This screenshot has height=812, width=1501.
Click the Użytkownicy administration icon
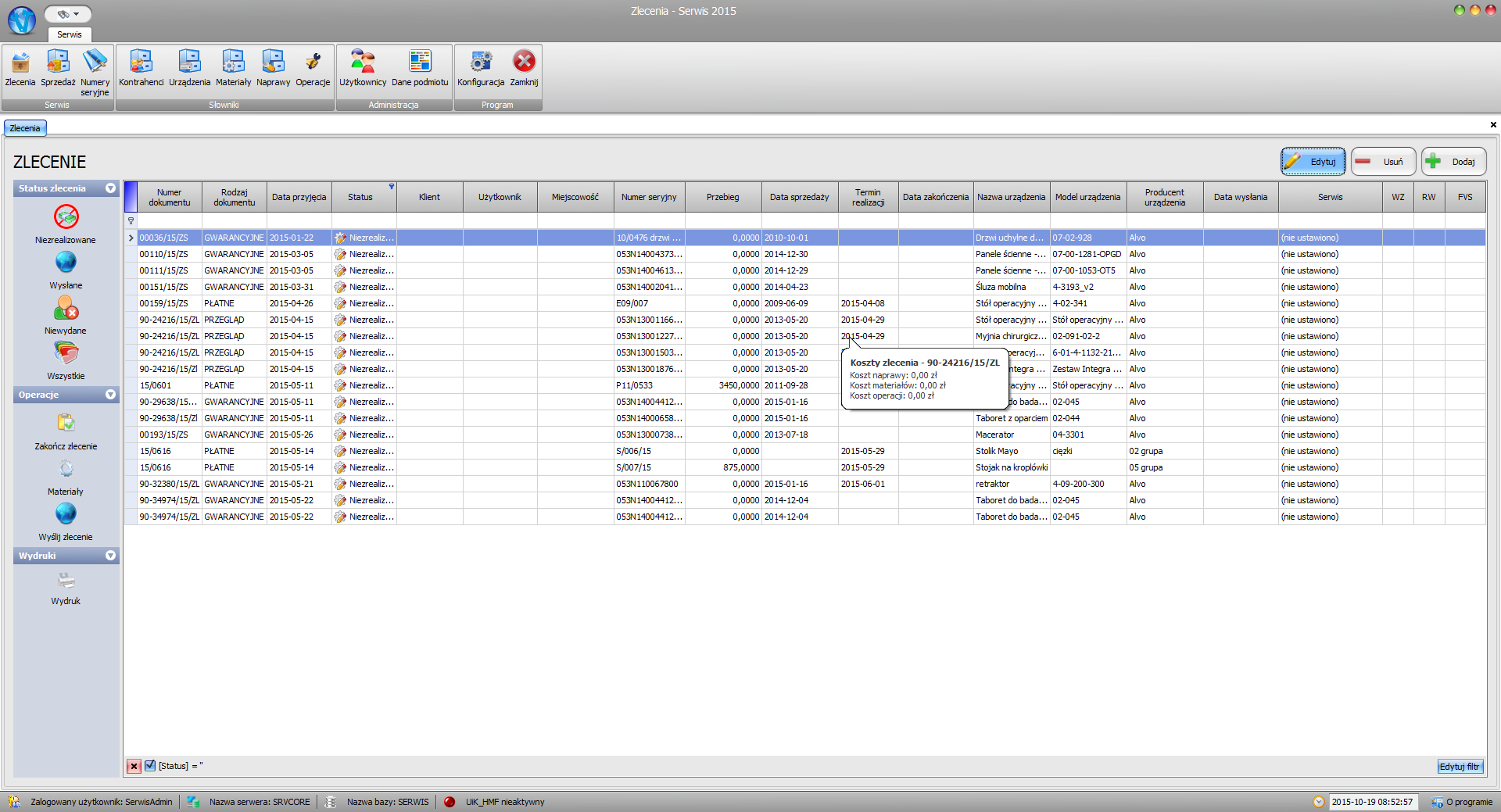(x=363, y=63)
